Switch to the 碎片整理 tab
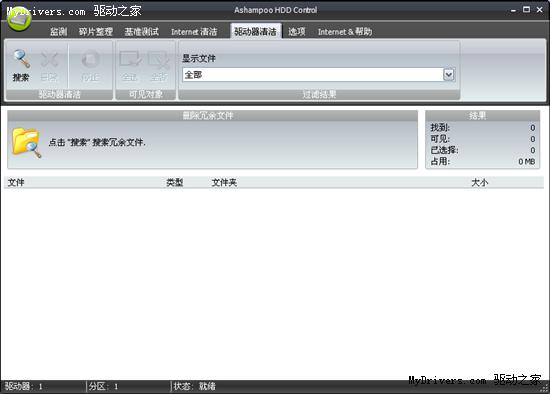 click(x=96, y=32)
